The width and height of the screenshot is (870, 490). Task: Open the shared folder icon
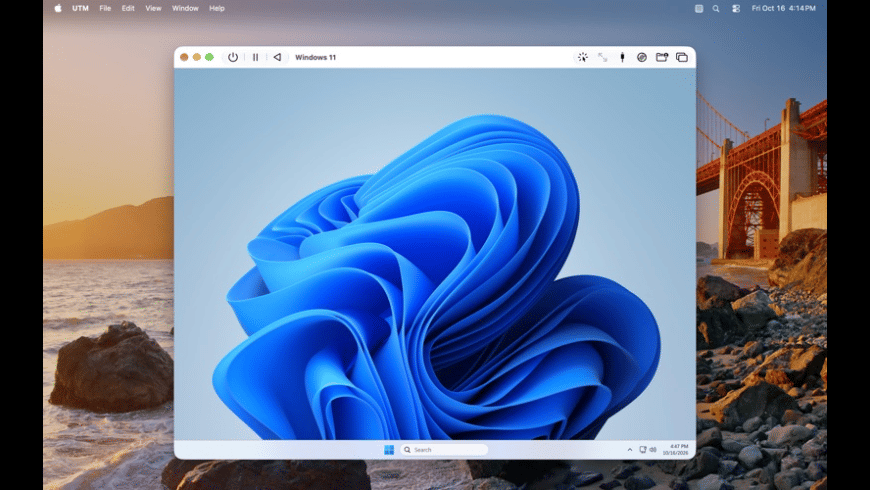pos(662,57)
